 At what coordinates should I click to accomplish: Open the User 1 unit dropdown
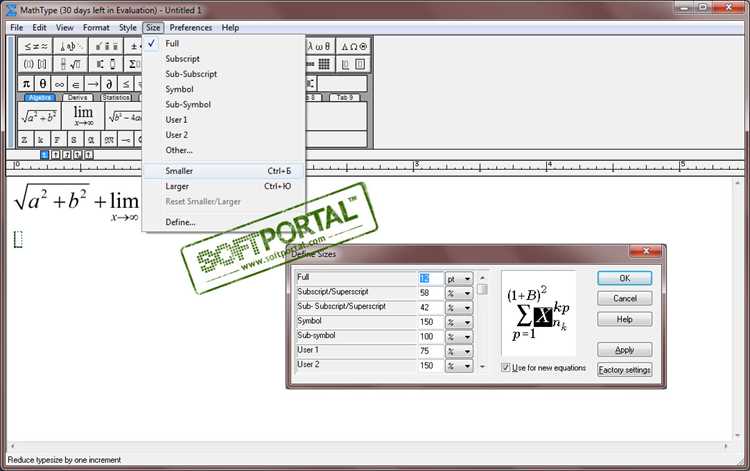459,351
